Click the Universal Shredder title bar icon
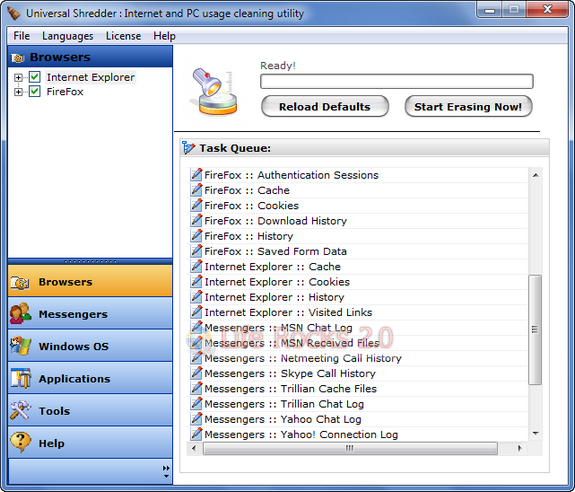The height and width of the screenshot is (492, 575). pos(14,14)
